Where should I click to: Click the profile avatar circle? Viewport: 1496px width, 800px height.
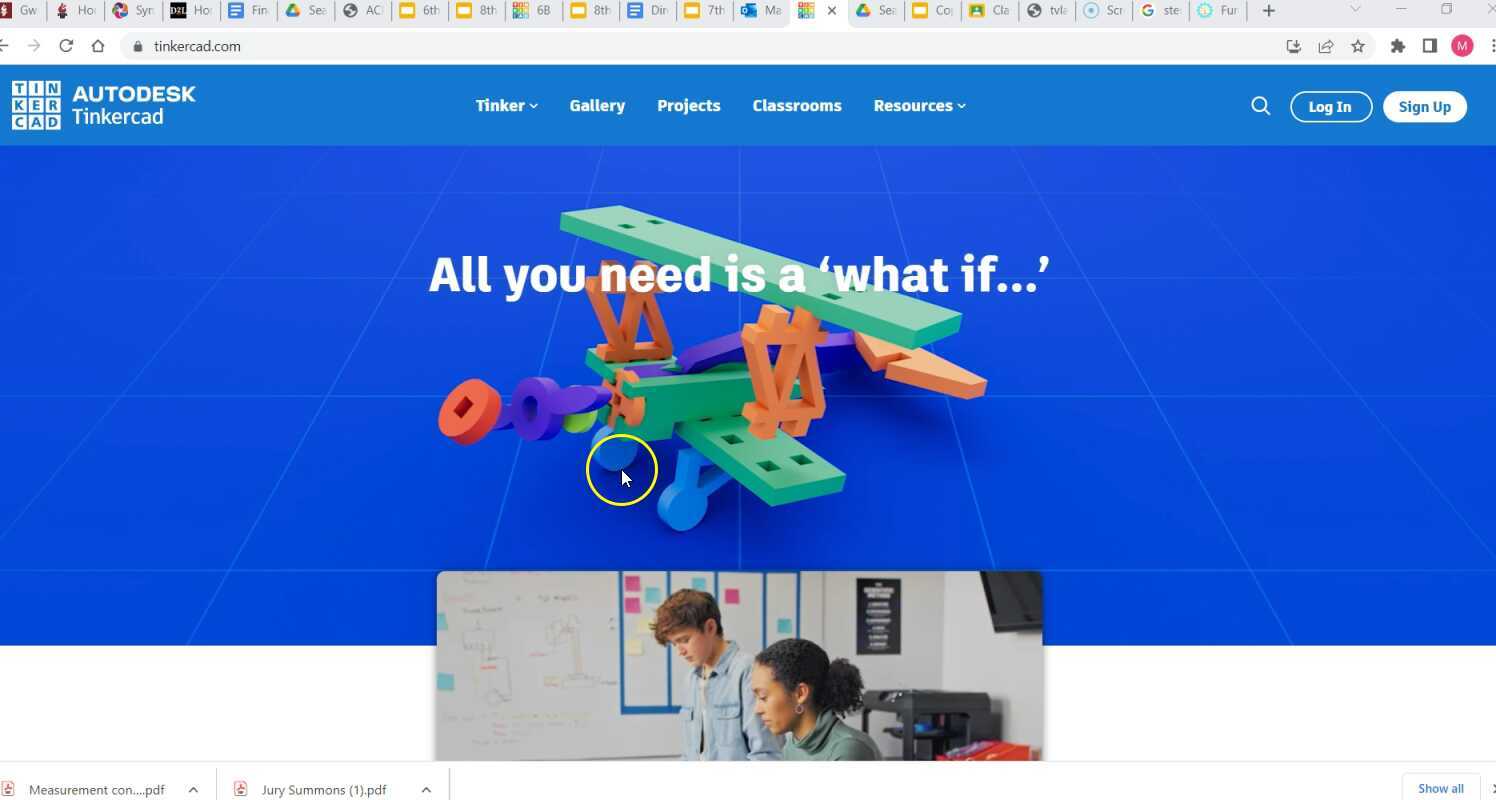1462,46
